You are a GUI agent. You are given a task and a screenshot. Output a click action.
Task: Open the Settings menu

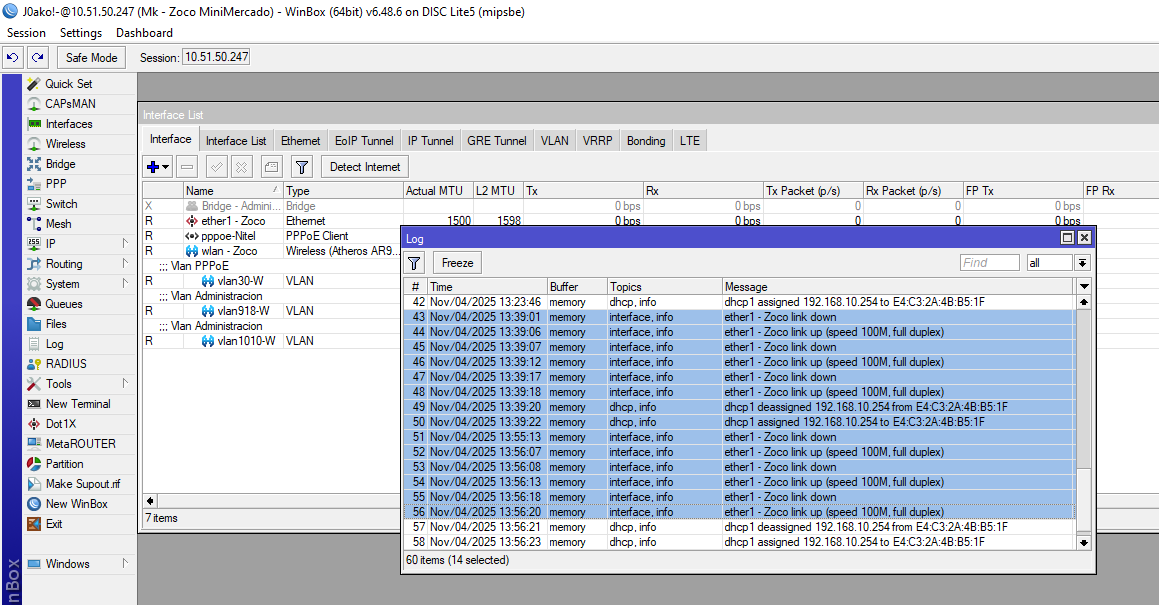[81, 33]
